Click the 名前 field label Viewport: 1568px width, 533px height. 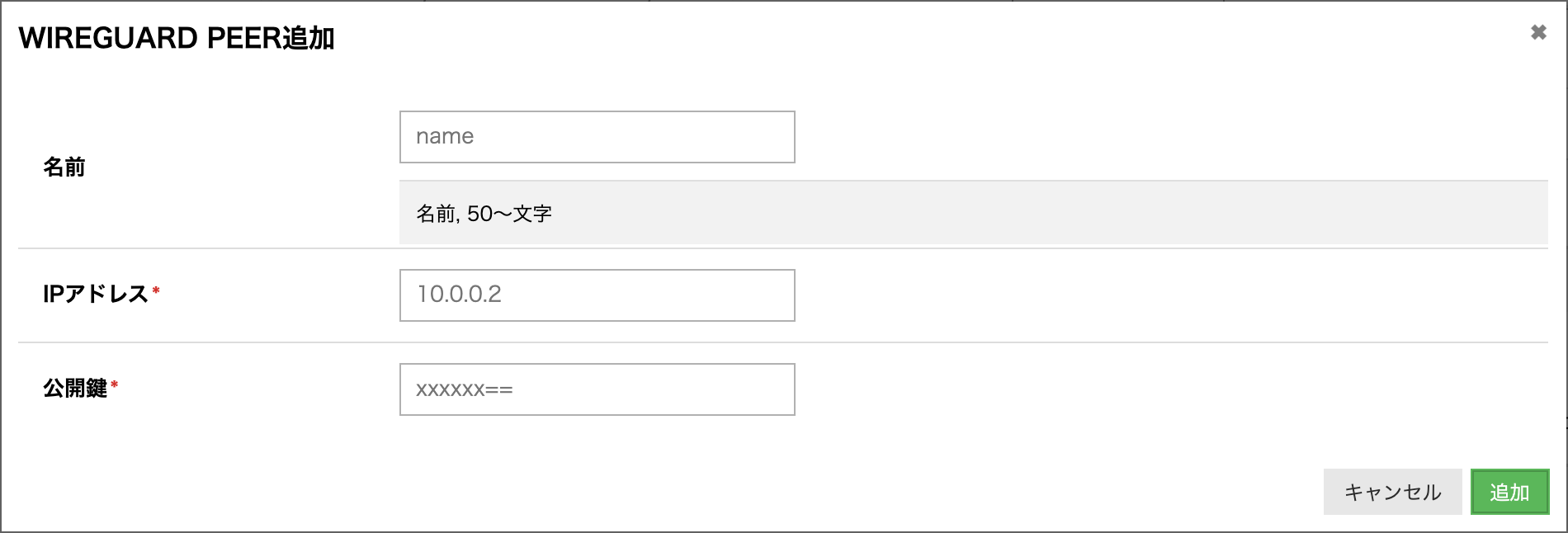point(66,167)
